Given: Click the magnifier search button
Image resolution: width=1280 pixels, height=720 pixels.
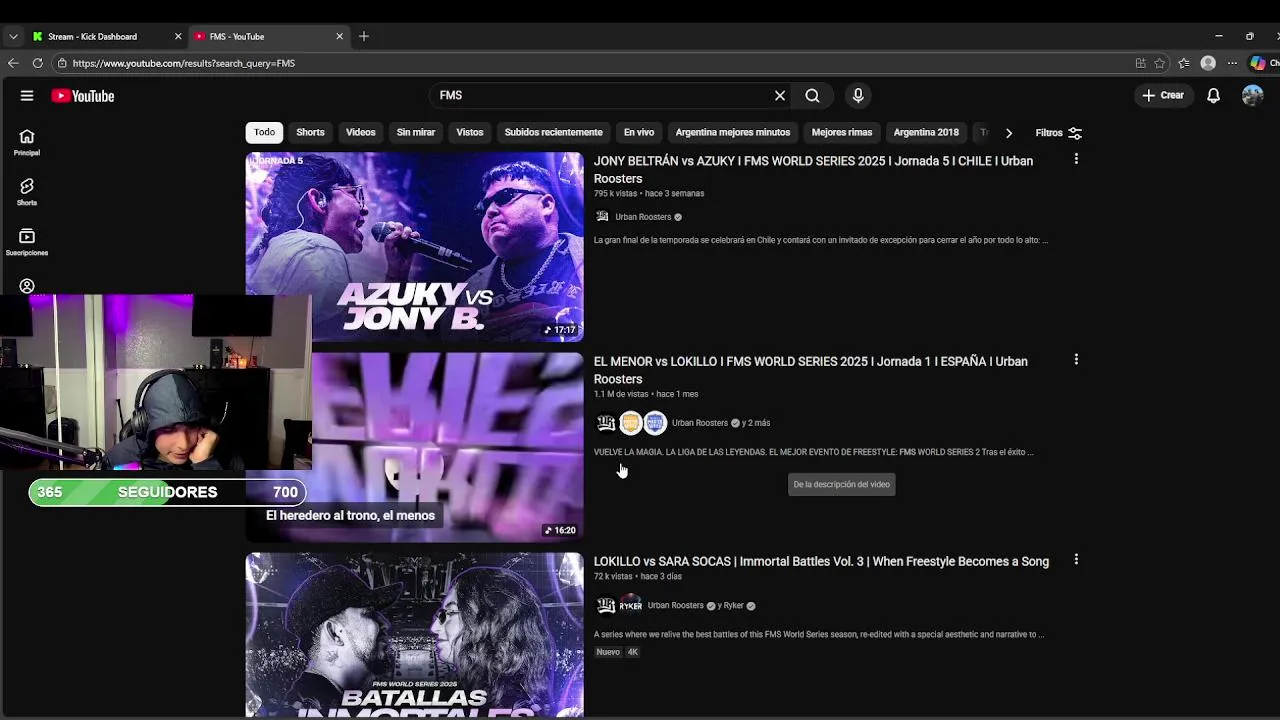Looking at the screenshot, I should click(x=812, y=95).
